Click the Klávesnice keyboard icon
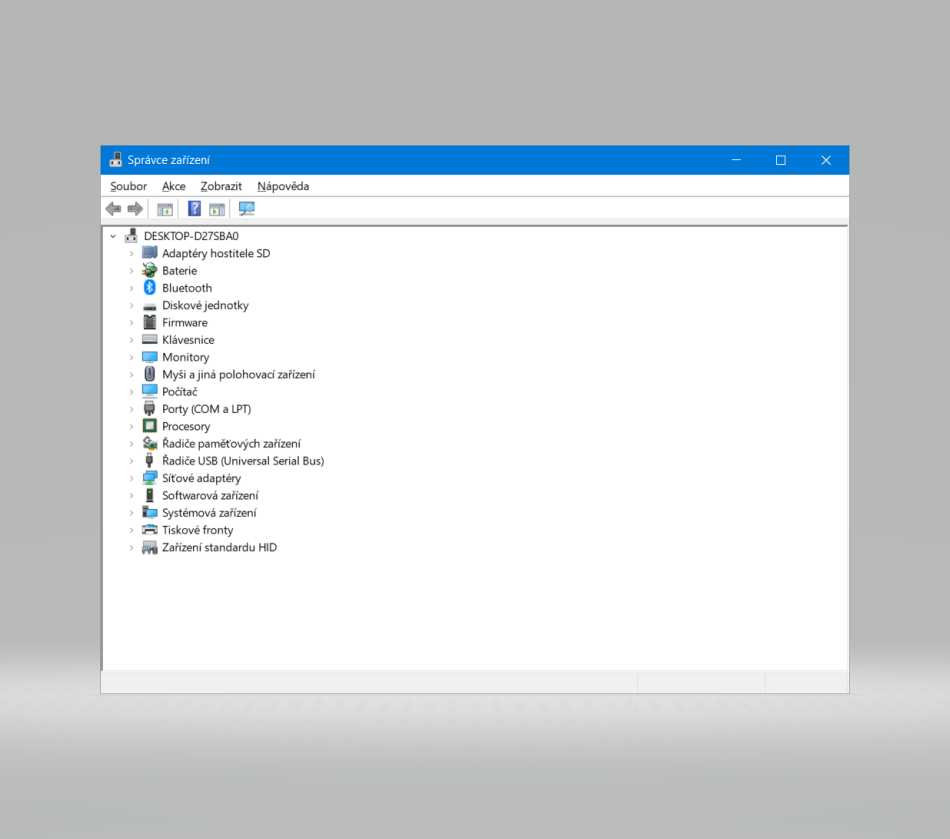Image resolution: width=950 pixels, height=839 pixels. click(x=150, y=340)
